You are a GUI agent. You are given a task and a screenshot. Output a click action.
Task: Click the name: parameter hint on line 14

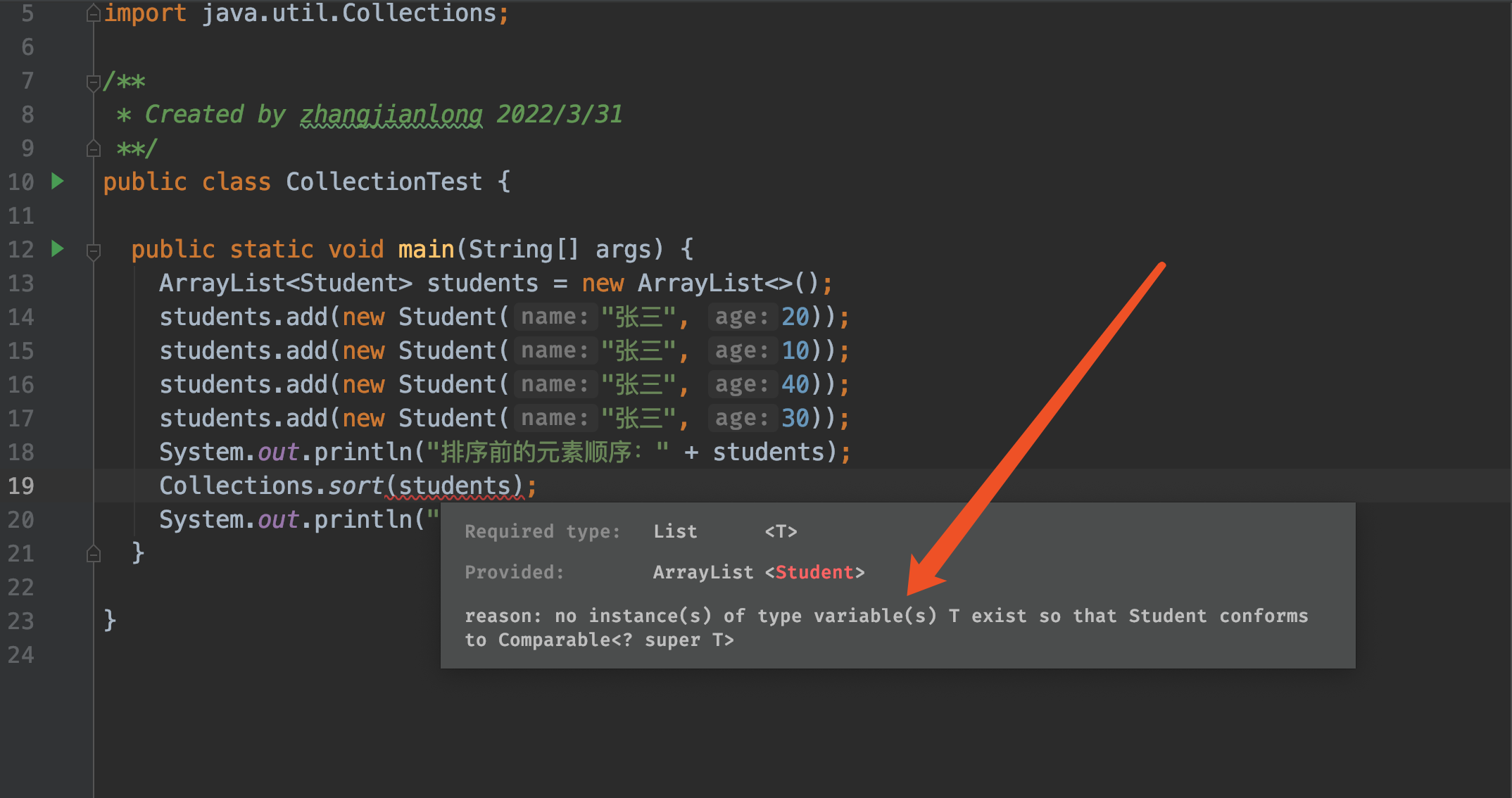click(x=555, y=317)
